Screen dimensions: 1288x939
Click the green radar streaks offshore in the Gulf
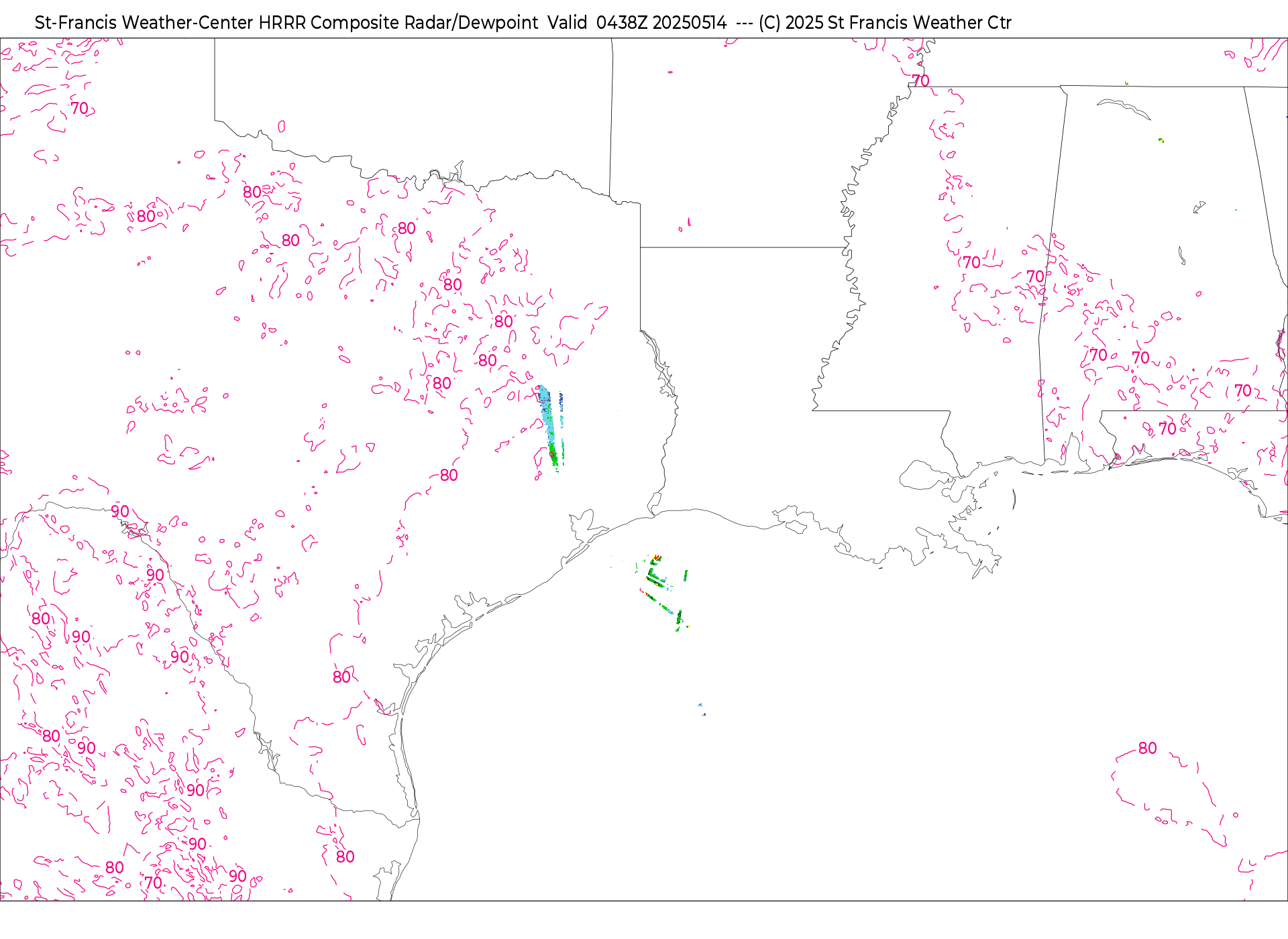[x=662, y=593]
